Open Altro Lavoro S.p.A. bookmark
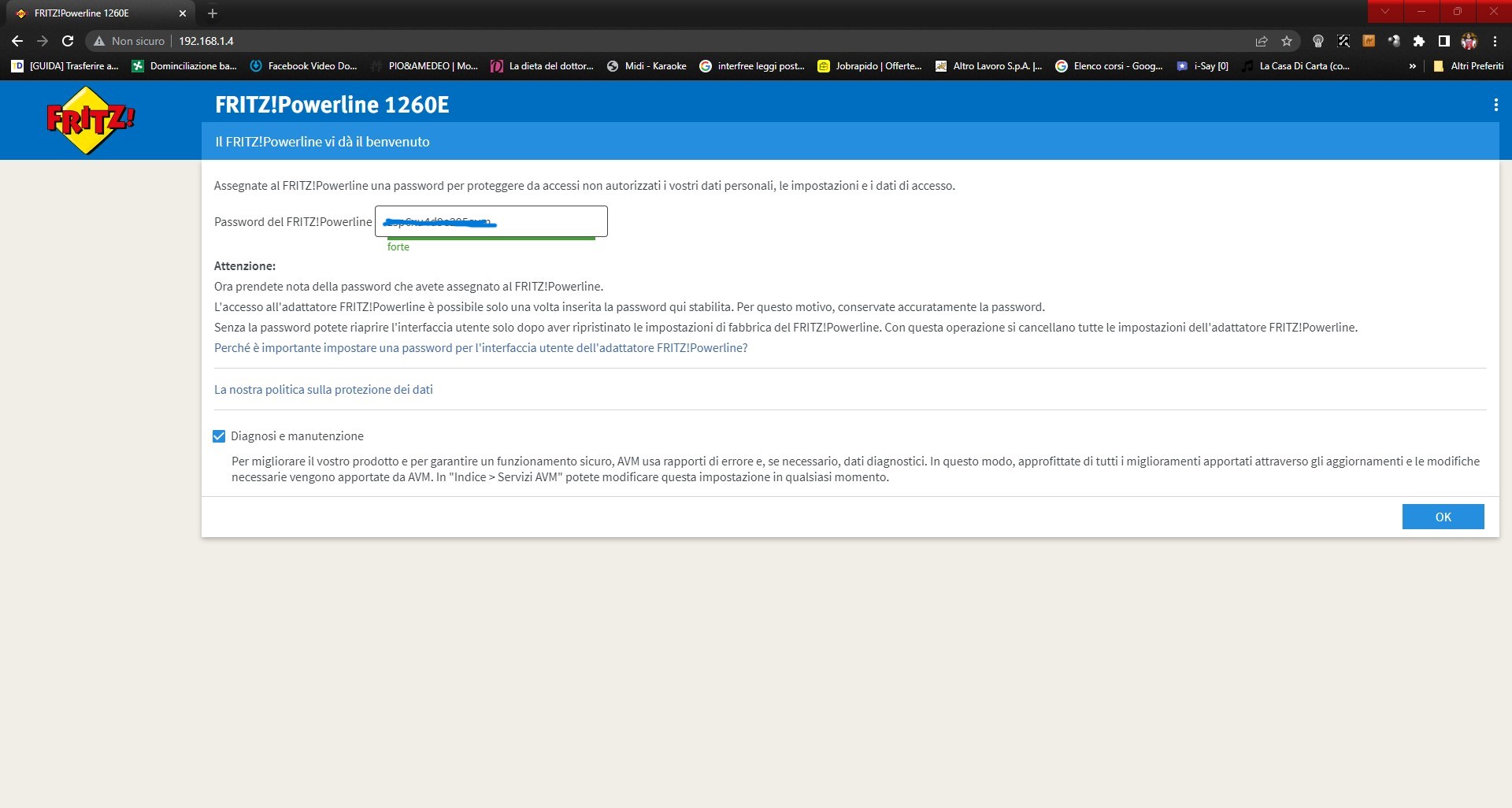 pyautogui.click(x=989, y=66)
